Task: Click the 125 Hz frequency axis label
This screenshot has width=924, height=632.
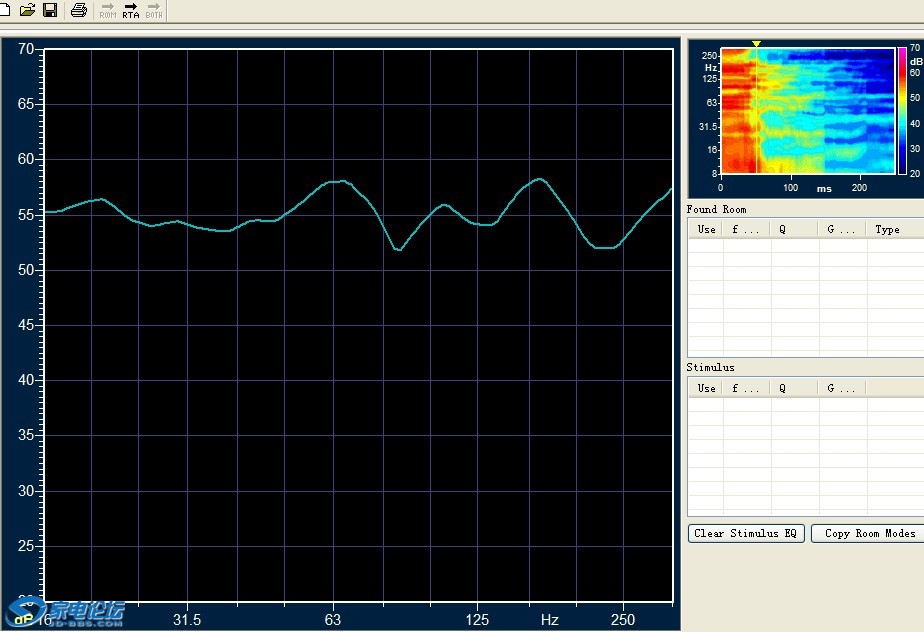Action: pos(477,620)
